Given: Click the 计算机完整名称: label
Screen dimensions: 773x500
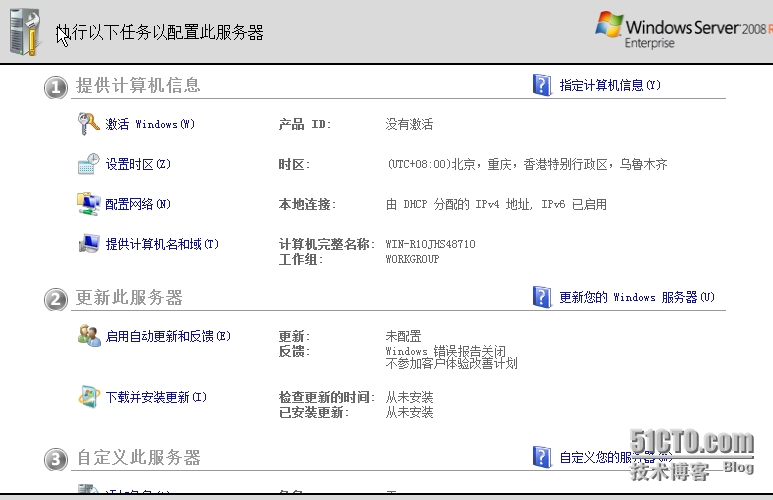Looking at the screenshot, I should click(327, 244).
